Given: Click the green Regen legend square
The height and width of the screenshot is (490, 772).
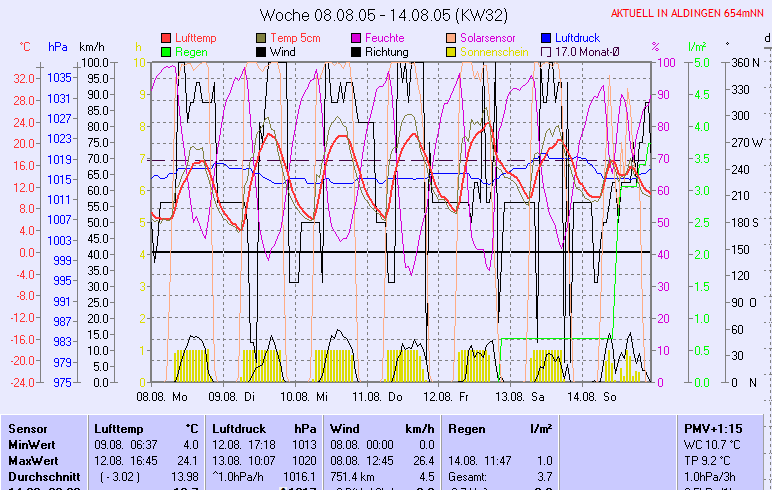Looking at the screenshot, I should pos(165,52).
